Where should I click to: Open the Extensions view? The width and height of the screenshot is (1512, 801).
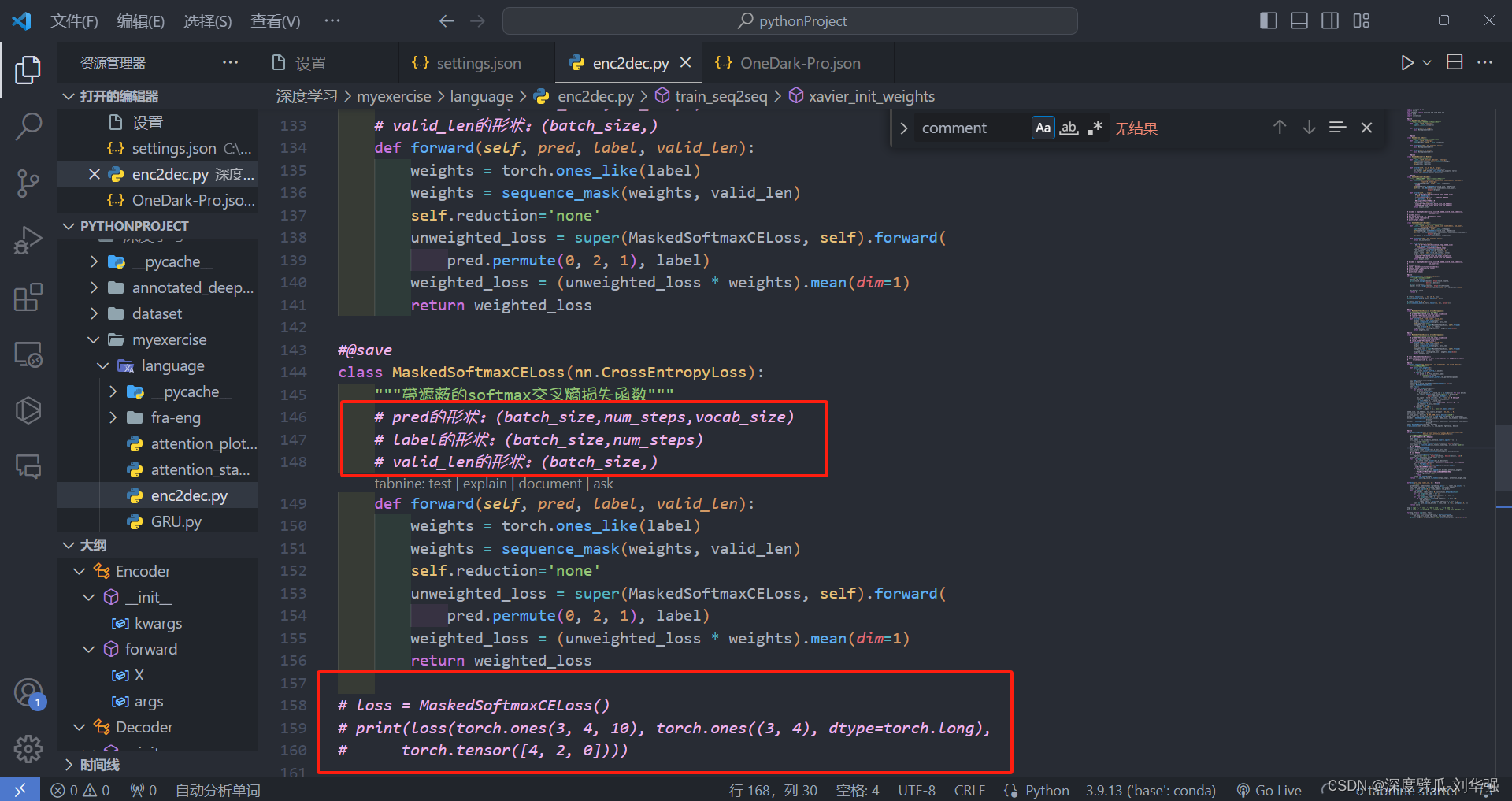tap(28, 297)
